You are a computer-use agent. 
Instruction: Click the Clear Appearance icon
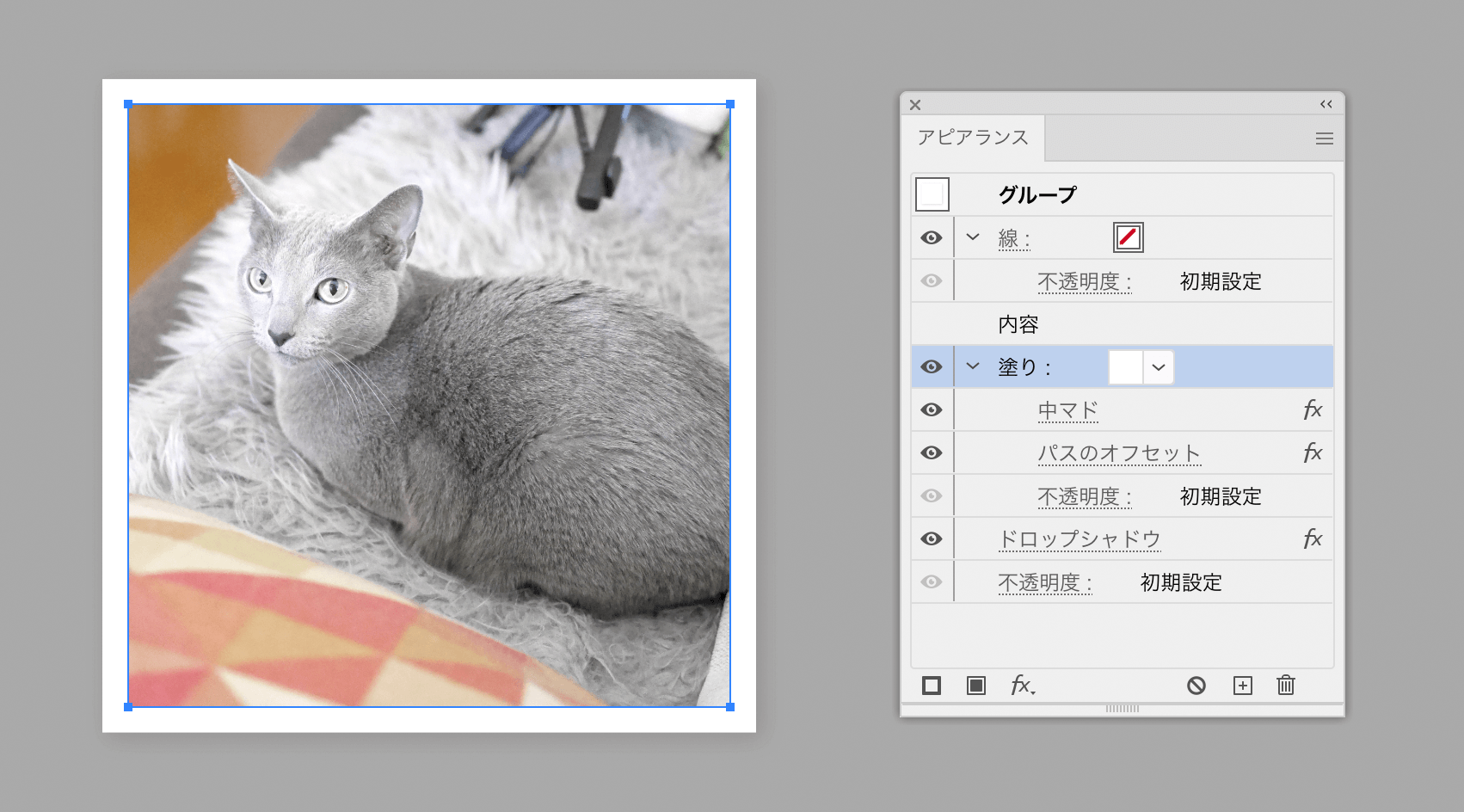[1196, 686]
